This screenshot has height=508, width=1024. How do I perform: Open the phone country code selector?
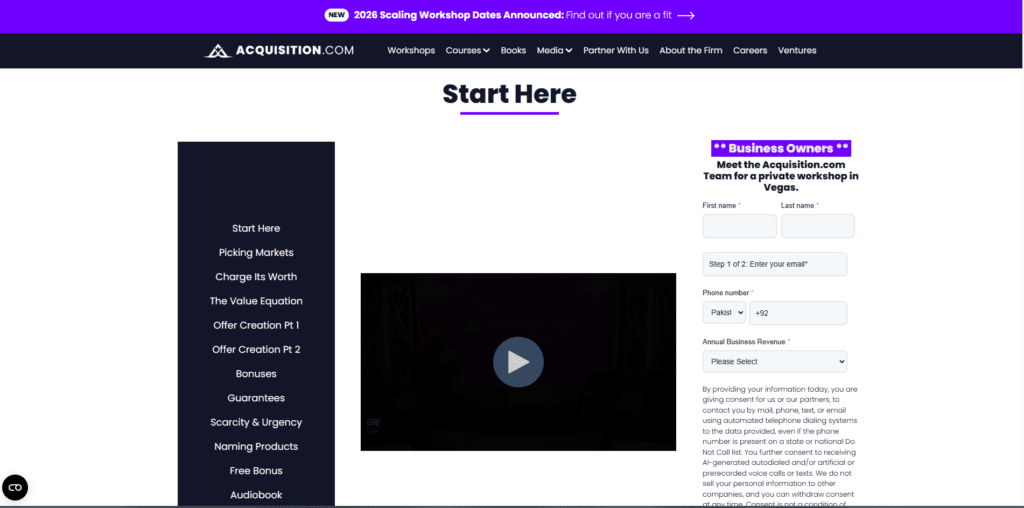[724, 313]
